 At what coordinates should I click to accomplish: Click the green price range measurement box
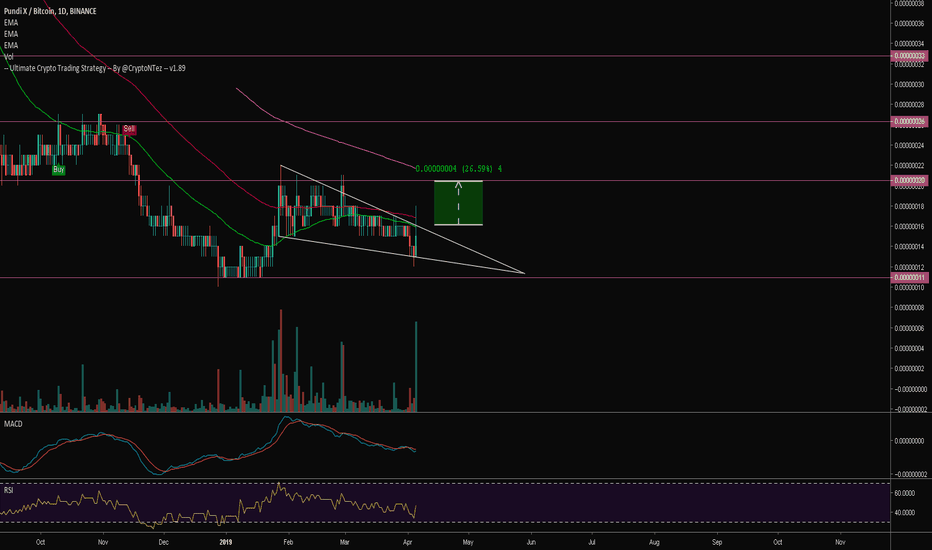point(458,203)
